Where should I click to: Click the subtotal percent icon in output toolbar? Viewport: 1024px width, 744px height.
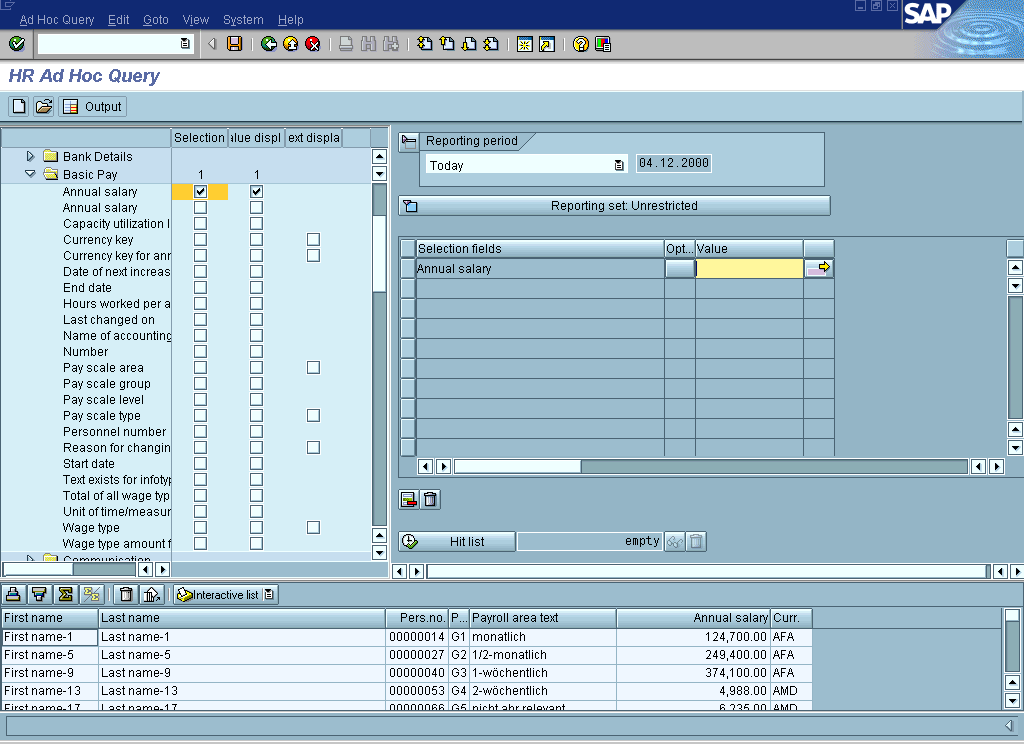pos(91,594)
